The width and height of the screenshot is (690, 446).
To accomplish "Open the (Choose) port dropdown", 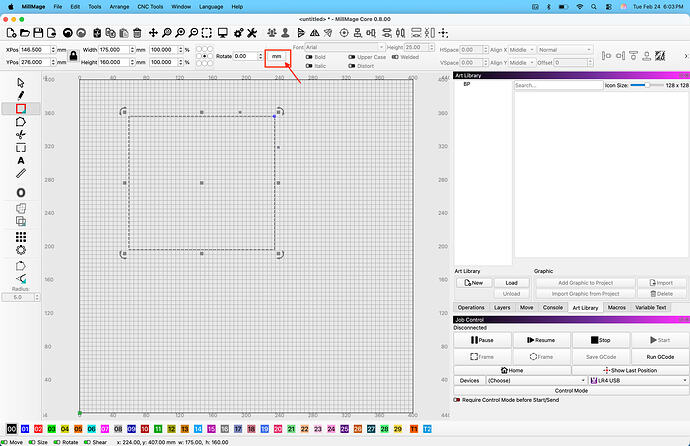I will click(x=536, y=380).
